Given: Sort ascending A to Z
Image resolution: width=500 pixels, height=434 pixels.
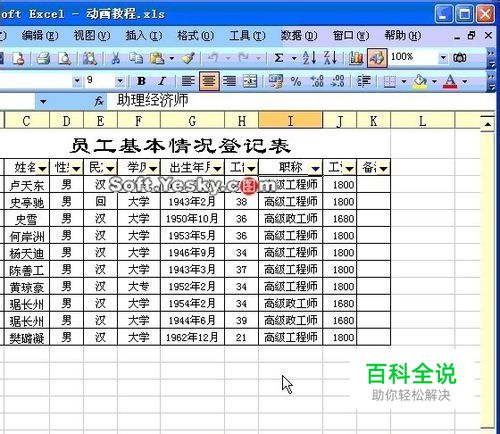Looking at the screenshot, I should click(x=309, y=58).
